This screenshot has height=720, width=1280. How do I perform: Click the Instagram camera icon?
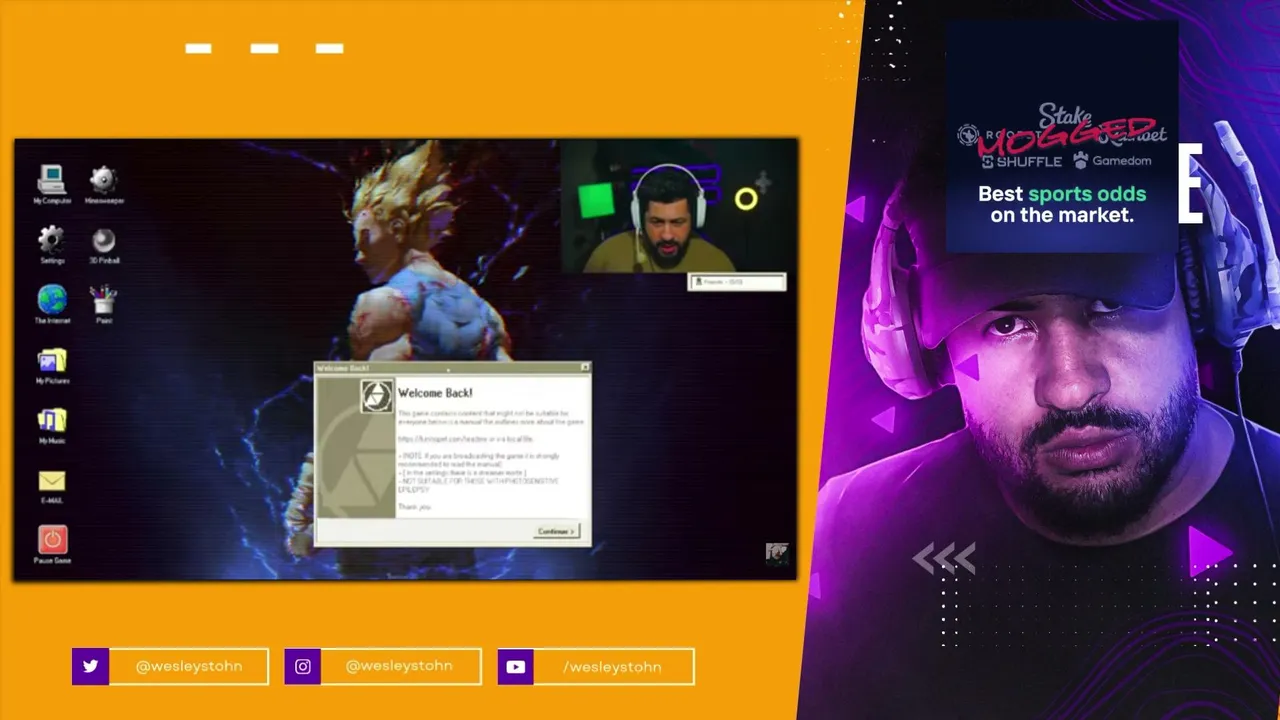303,667
